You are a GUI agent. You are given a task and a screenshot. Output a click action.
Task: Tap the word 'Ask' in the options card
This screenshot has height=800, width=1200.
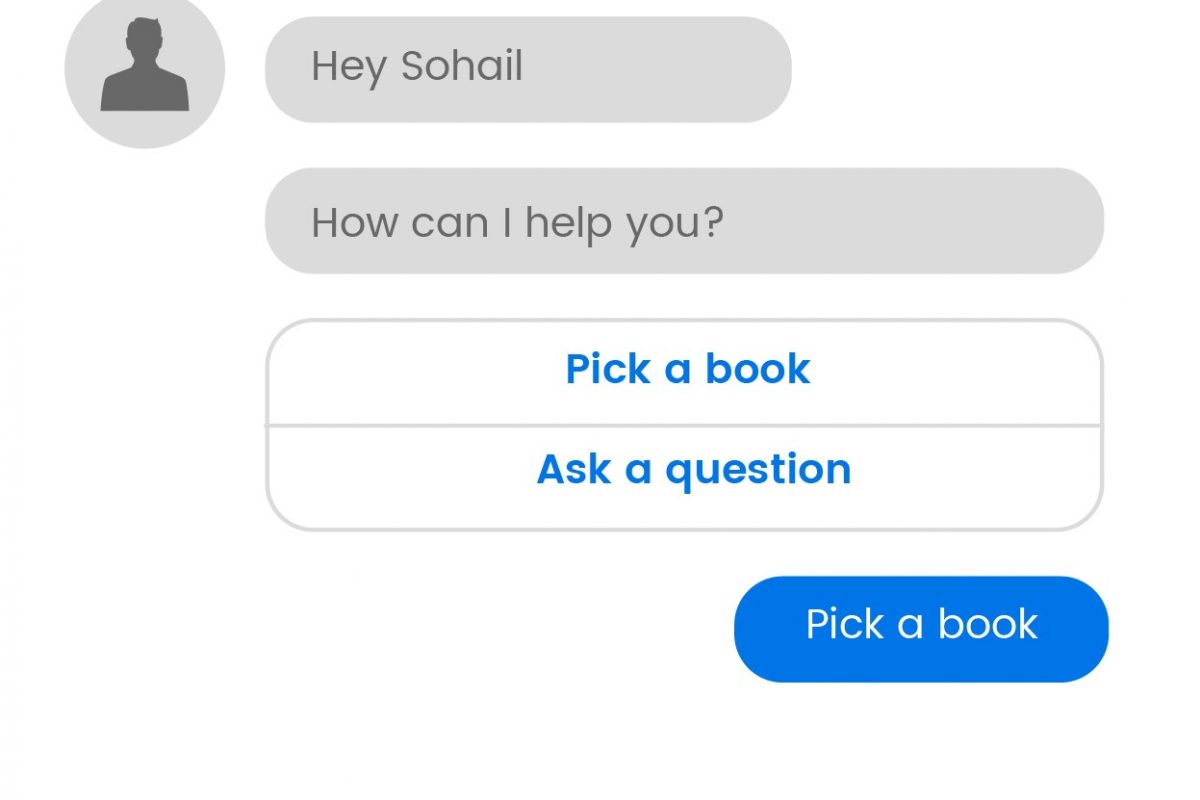coord(574,468)
